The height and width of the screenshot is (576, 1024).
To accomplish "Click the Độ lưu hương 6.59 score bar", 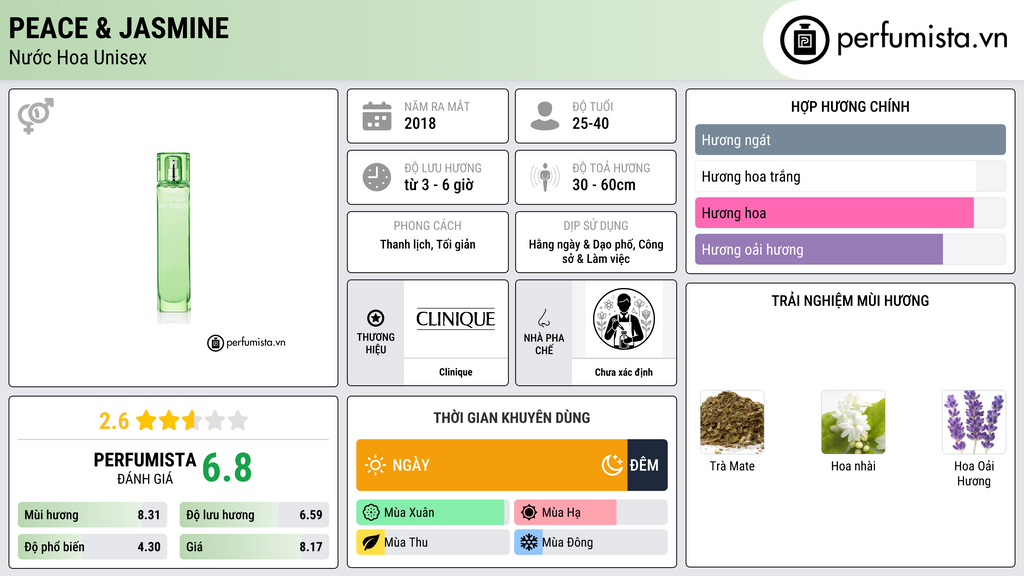I will pyautogui.click(x=254, y=515).
